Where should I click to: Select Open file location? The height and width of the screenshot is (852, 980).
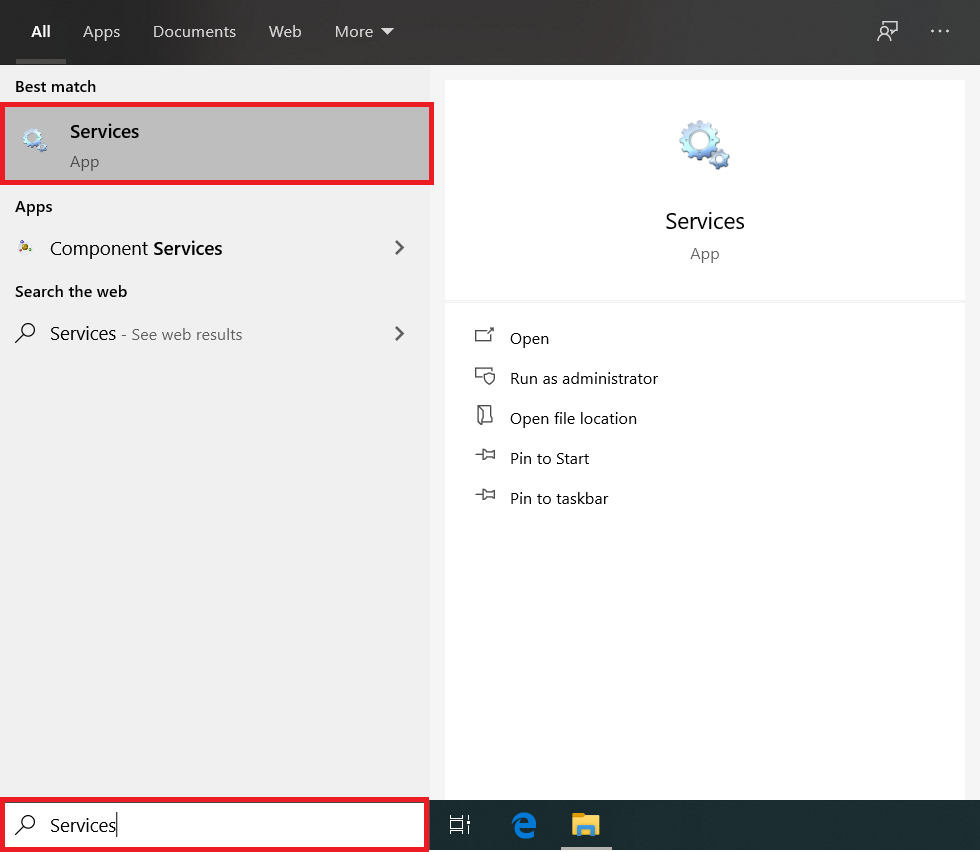coord(573,418)
